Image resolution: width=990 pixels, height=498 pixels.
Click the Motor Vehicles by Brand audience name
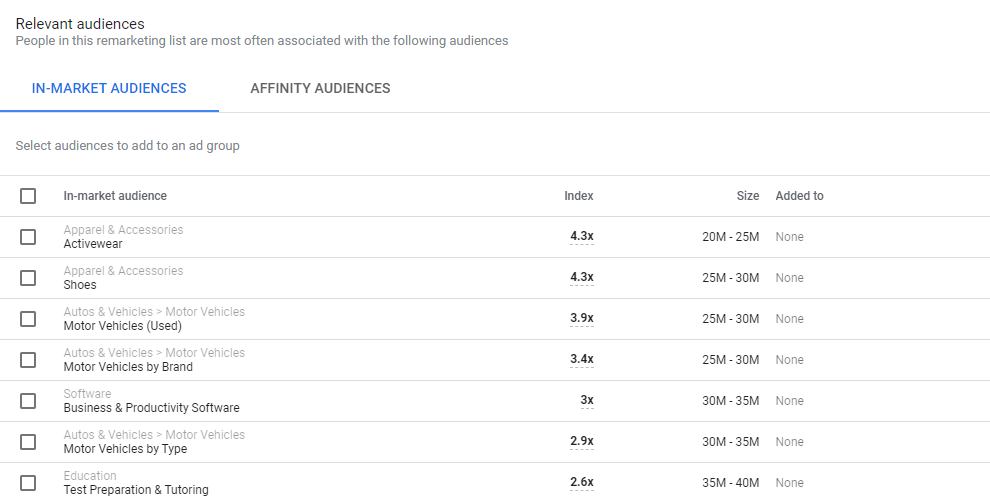(x=128, y=367)
